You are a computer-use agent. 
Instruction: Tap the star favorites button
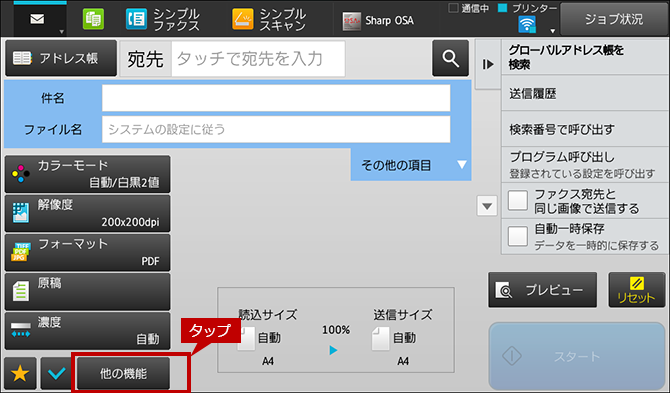[x=20, y=373]
